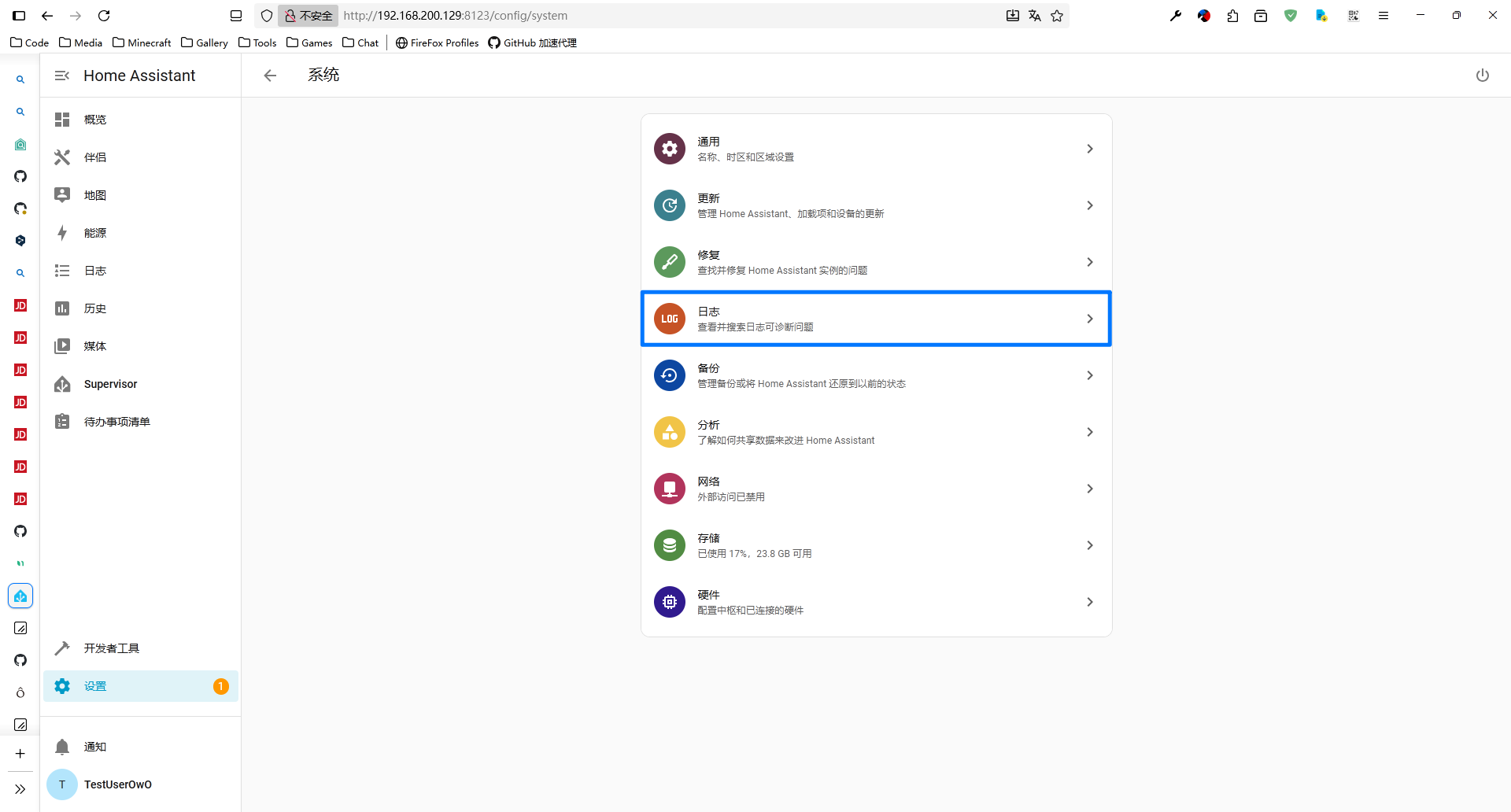Click the 备份 backup restore icon
Image resolution: width=1511 pixels, height=812 pixels.
point(669,375)
